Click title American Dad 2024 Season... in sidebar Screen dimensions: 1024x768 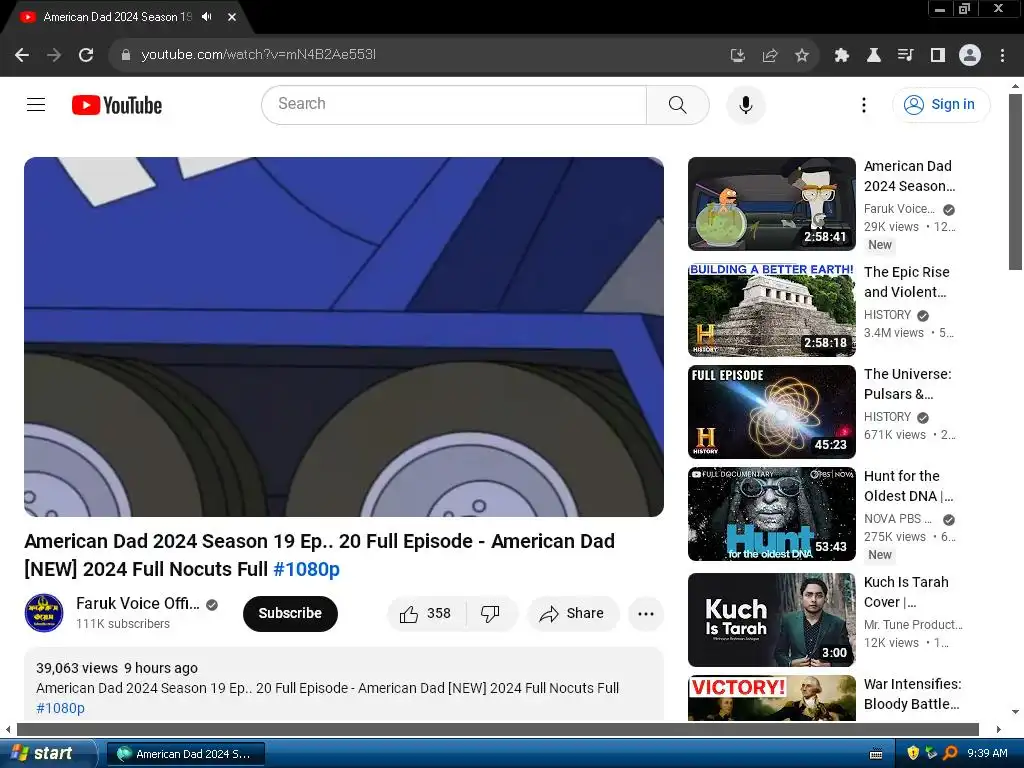click(x=909, y=176)
